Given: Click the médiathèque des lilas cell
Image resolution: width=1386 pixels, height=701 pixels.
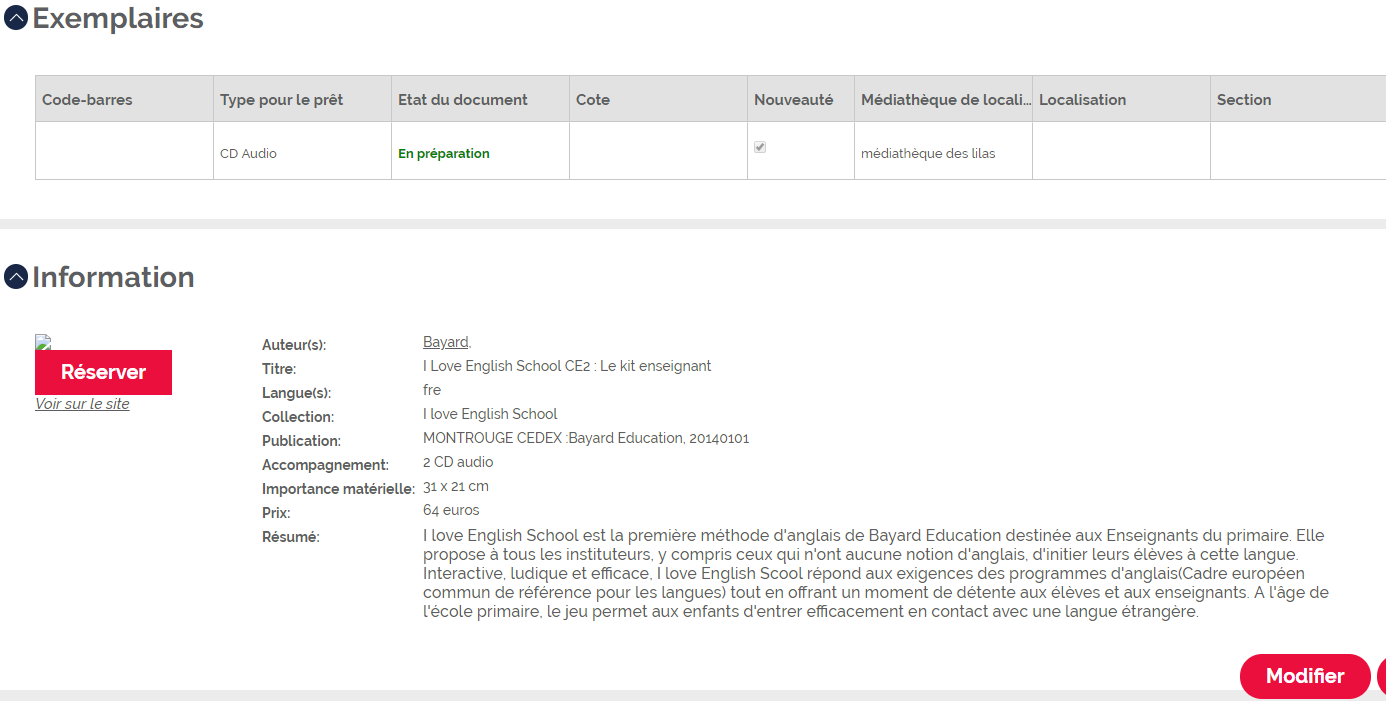Looking at the screenshot, I should [x=943, y=151].
